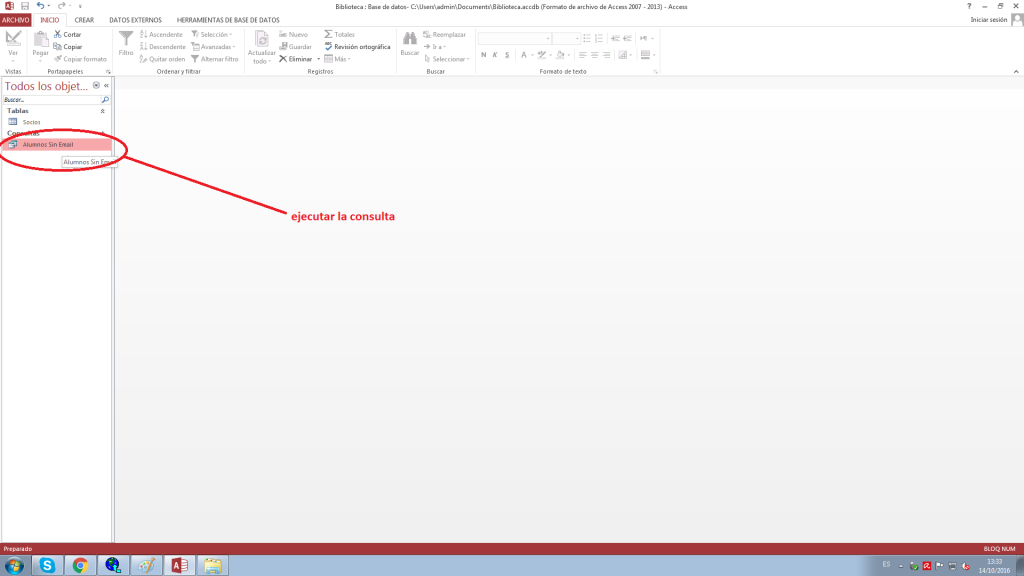Open Skype from the Windows taskbar
The height and width of the screenshot is (576, 1024).
pos(47,565)
